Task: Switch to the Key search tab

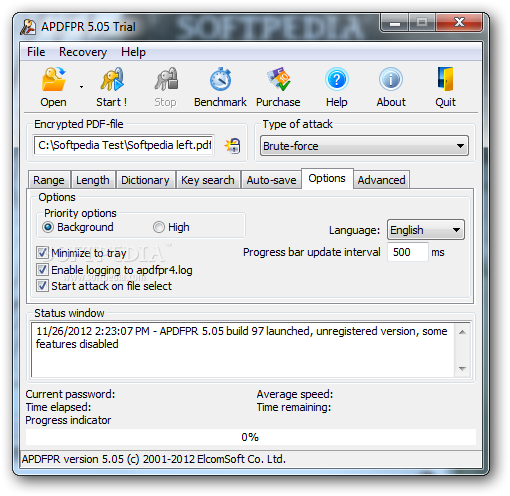Action: coord(208,180)
